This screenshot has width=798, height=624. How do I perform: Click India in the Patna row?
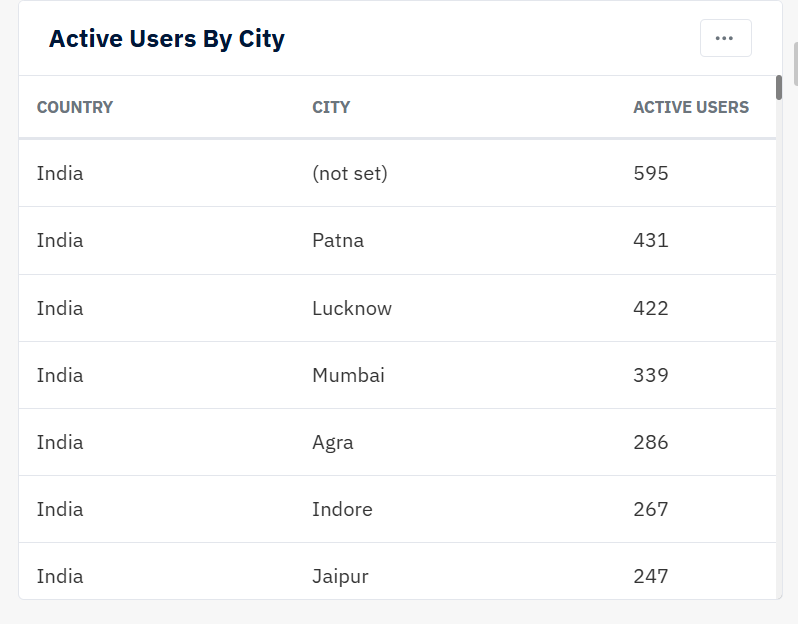(x=60, y=241)
